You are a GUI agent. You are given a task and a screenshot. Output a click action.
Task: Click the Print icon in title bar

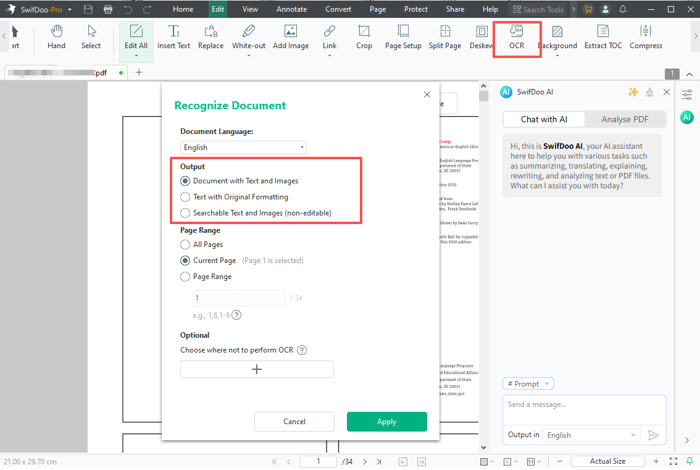point(108,9)
